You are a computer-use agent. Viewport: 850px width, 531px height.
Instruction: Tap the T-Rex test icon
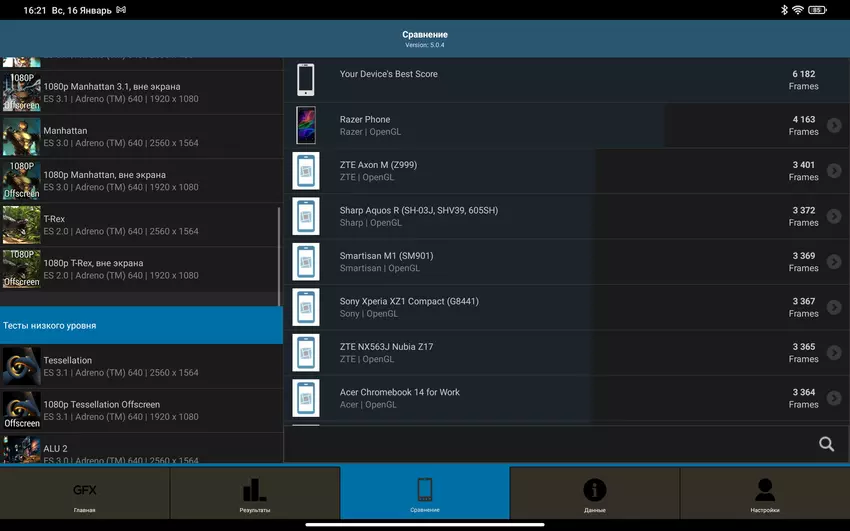(x=21, y=225)
